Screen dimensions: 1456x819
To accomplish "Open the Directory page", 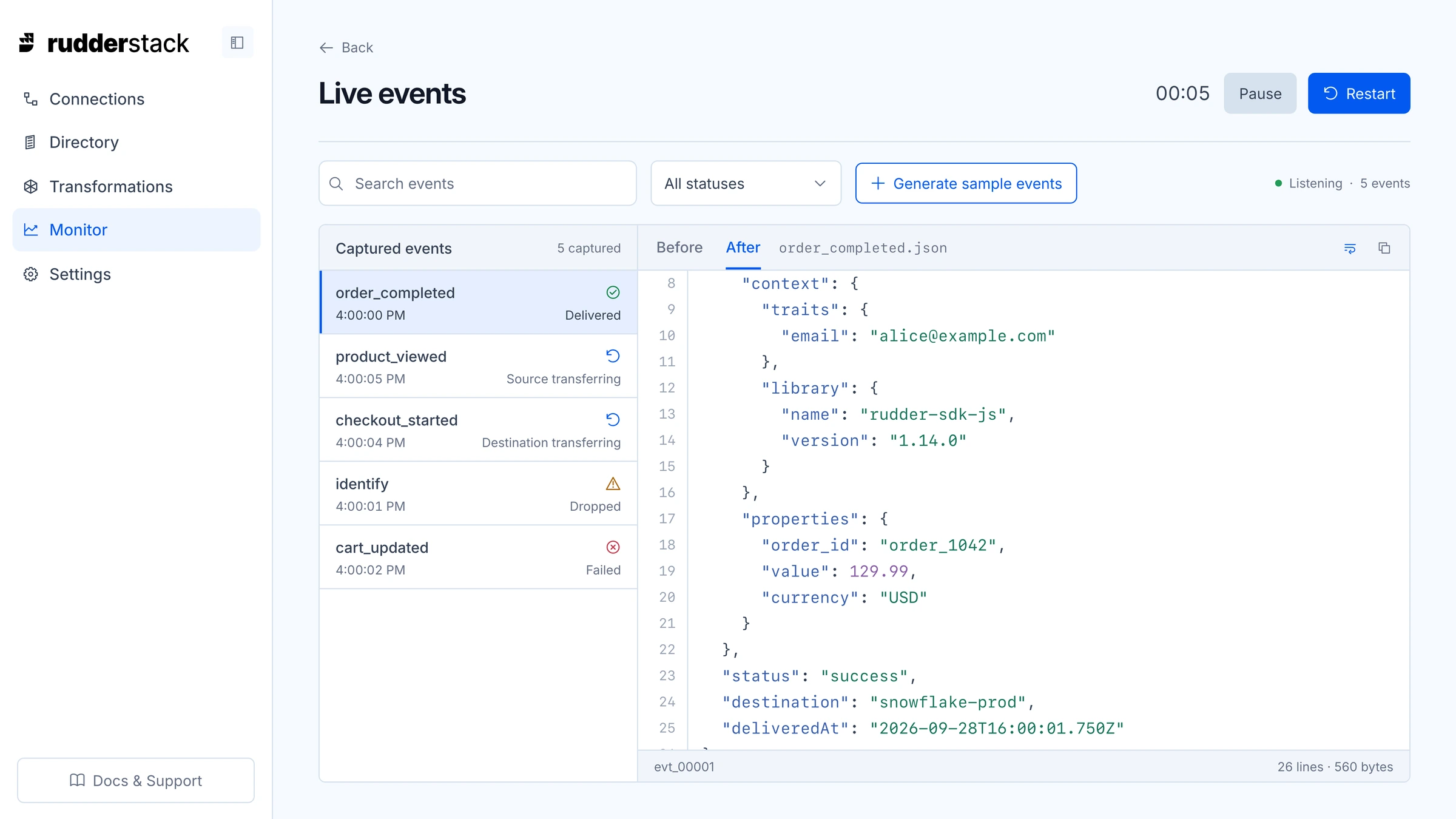I will tap(136, 143).
